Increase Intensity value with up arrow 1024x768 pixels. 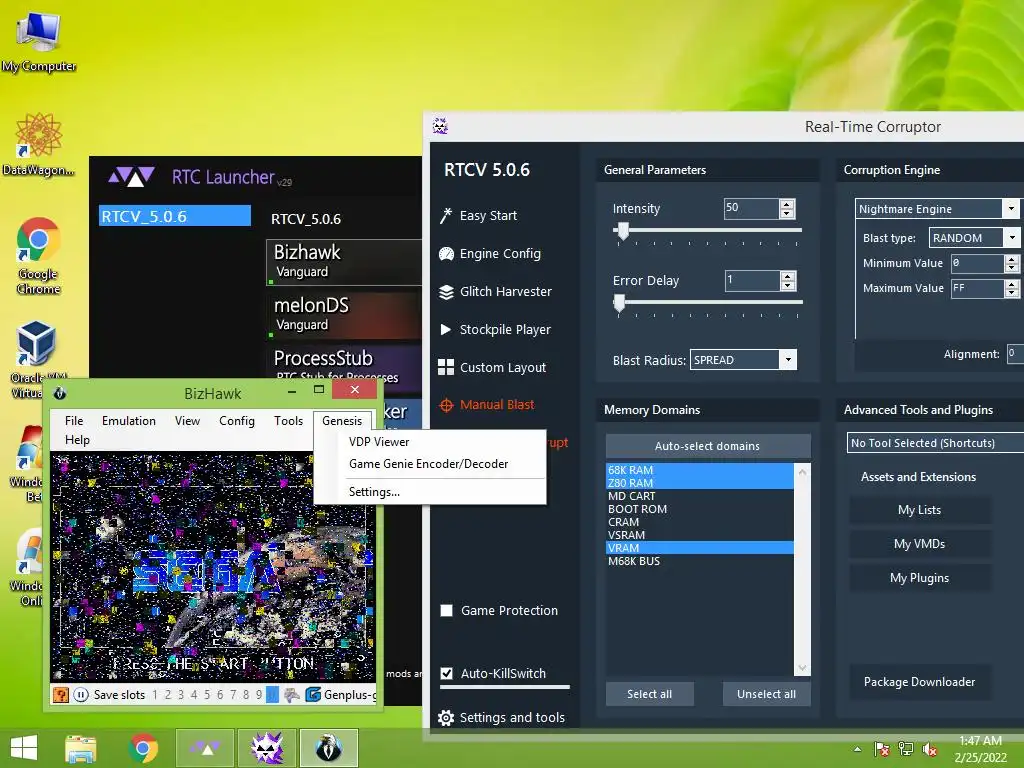pyautogui.click(x=787, y=204)
